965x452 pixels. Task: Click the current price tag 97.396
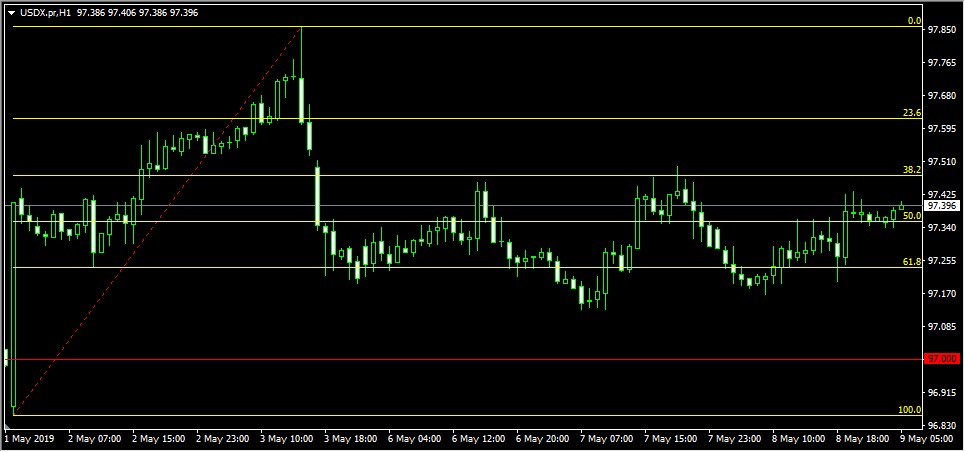942,205
